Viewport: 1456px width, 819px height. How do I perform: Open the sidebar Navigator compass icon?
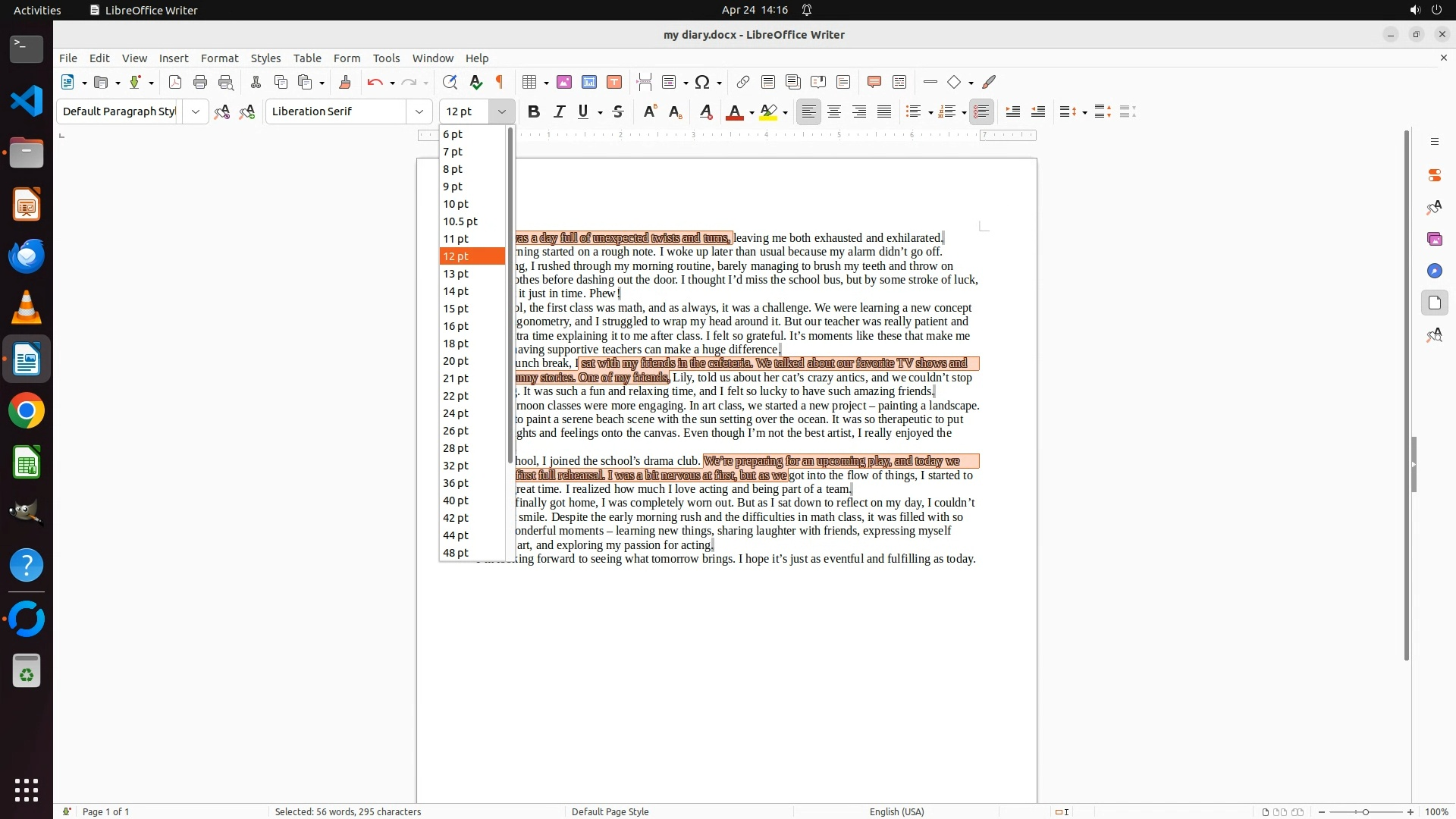point(1434,271)
